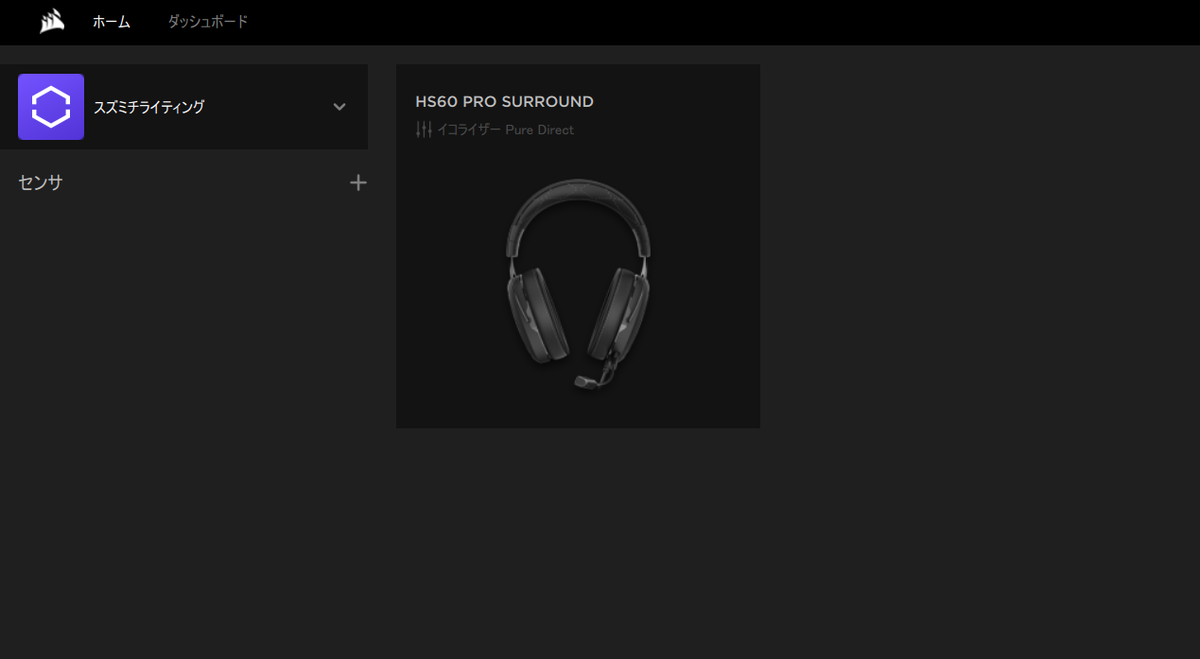Viewport: 1200px width, 659px height.
Task: Add a sensor with the plus icon
Action: 358,183
